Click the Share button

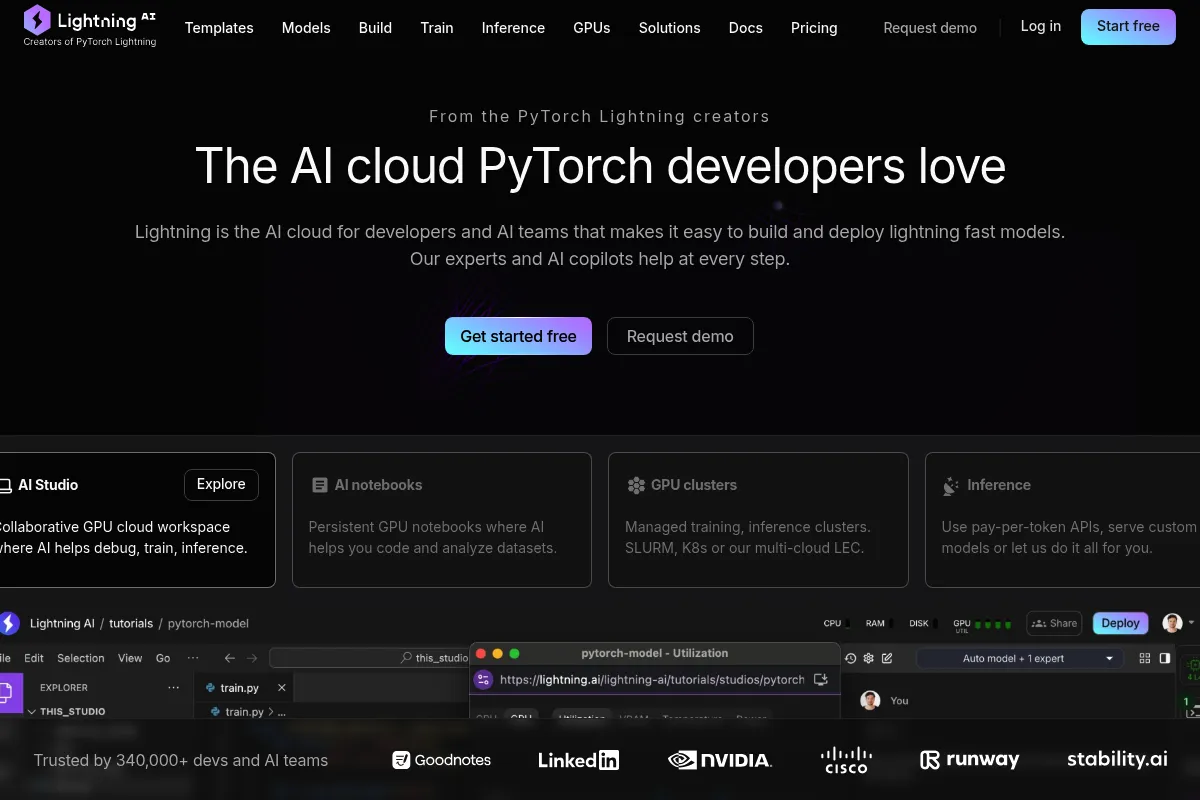pyautogui.click(x=1054, y=623)
